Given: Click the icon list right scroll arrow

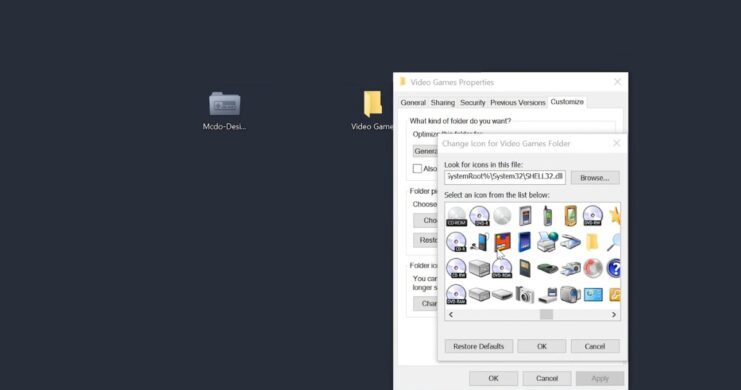Looking at the screenshot, I should pos(614,315).
